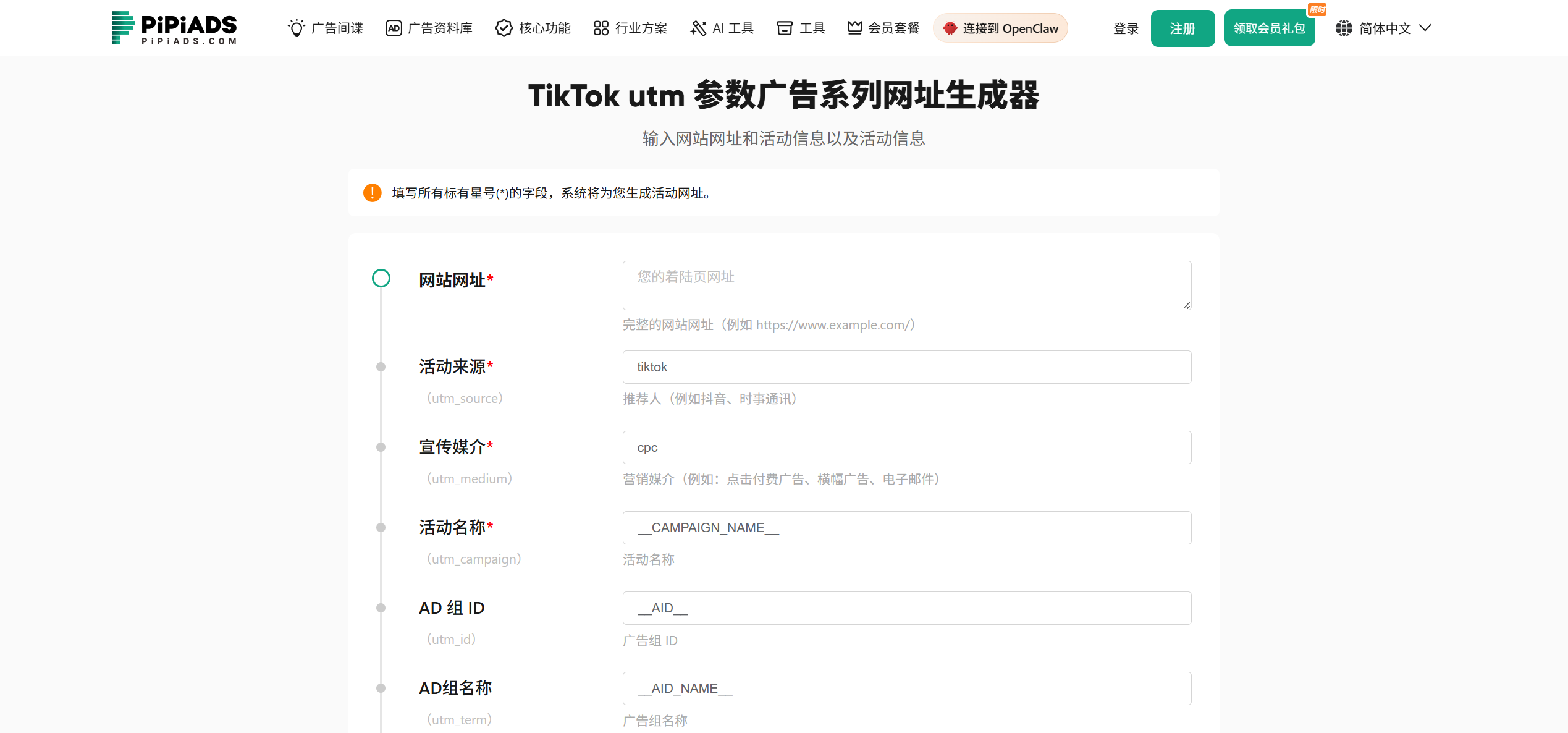Screen dimensions: 1568x733
Task: Click the AD组名称 field label
Action: tap(455, 688)
